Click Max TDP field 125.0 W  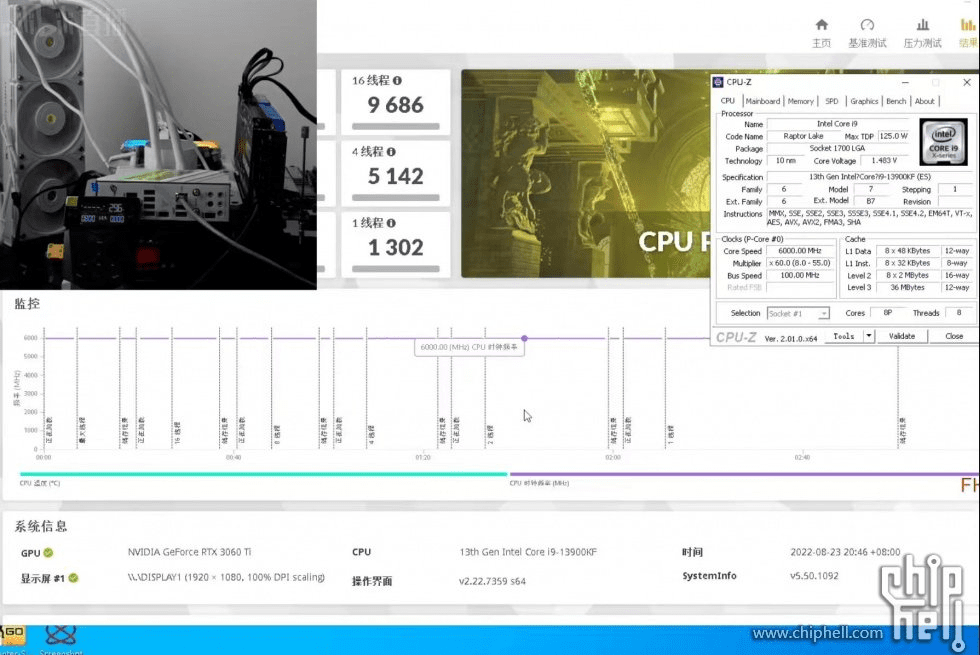(894, 136)
